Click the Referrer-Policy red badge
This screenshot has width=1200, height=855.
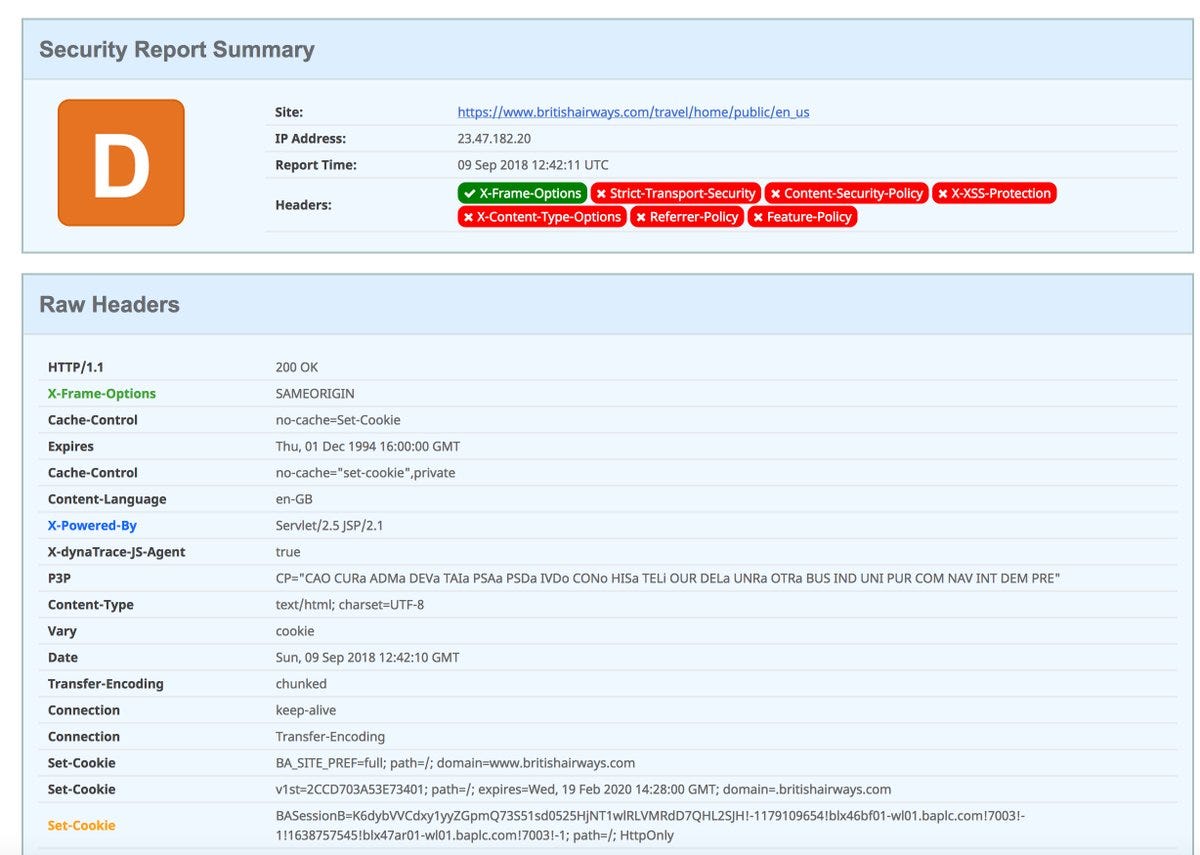click(687, 217)
